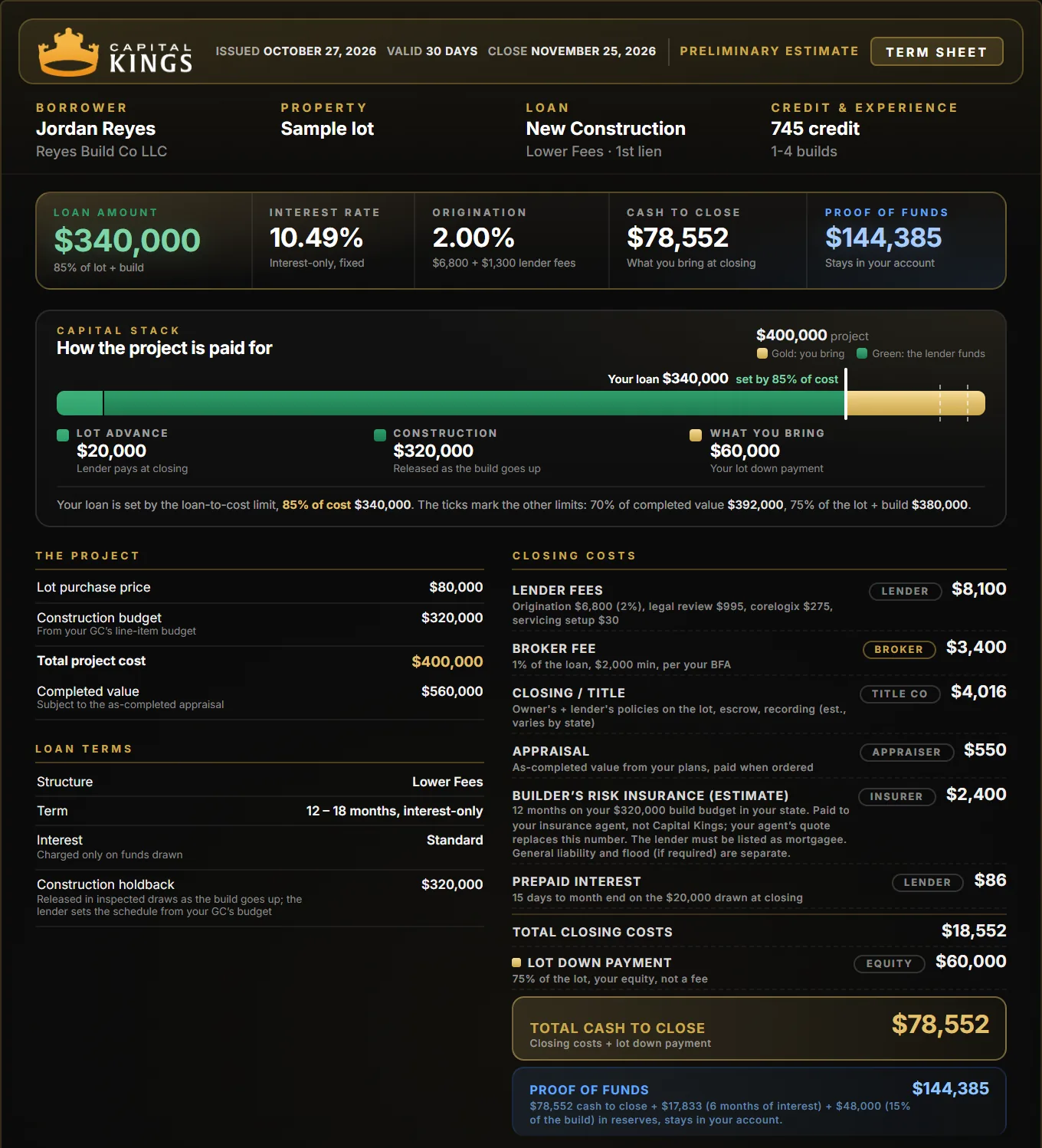Click the $144,385 proof of funds card value
This screenshot has height=1148, width=1042.
(883, 238)
